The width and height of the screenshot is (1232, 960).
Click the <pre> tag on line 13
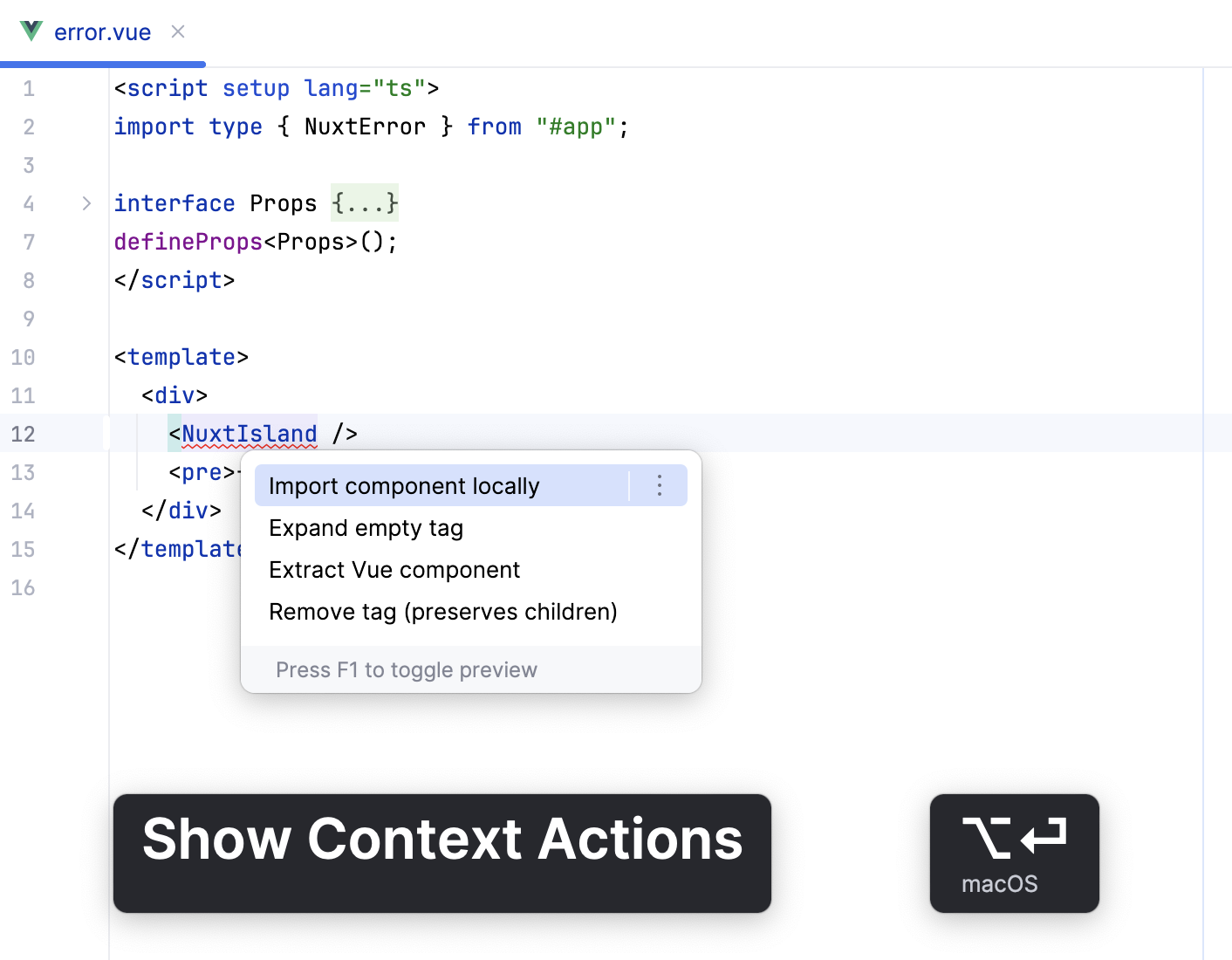pos(200,471)
